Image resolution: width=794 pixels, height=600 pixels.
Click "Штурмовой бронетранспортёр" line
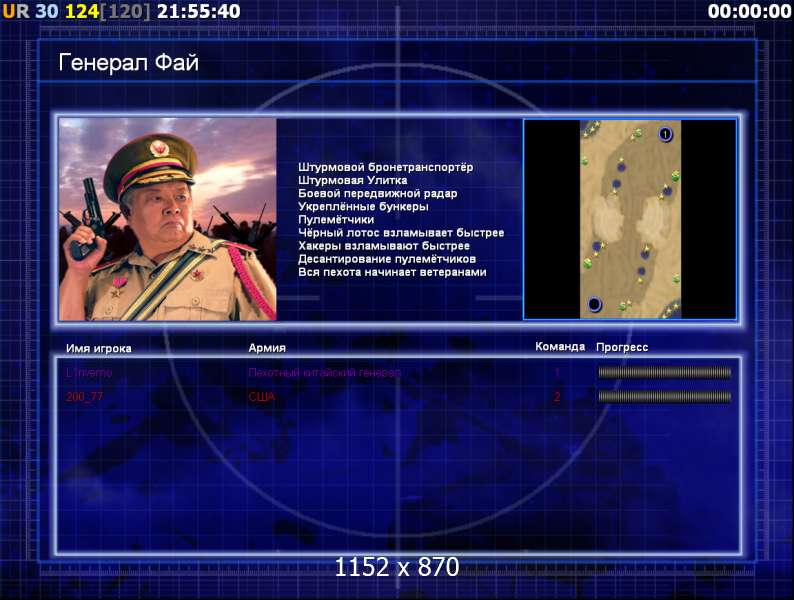click(x=385, y=167)
